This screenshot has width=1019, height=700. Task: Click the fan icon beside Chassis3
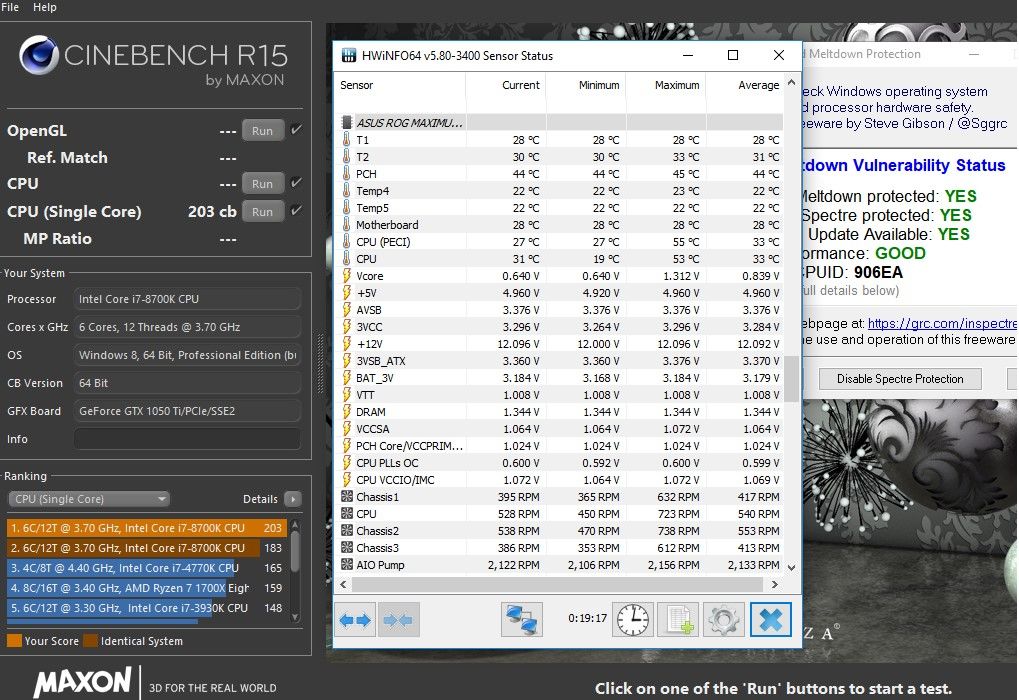347,547
